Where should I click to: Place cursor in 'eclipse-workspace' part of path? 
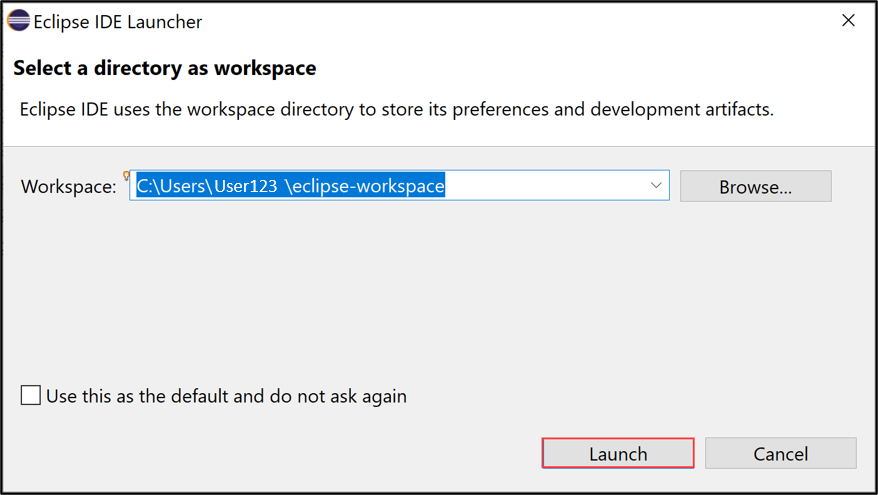[368, 185]
